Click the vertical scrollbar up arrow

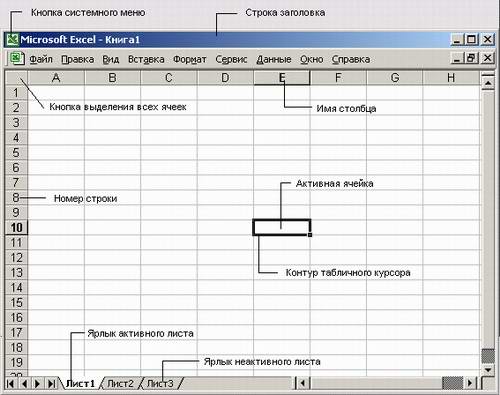coord(488,82)
